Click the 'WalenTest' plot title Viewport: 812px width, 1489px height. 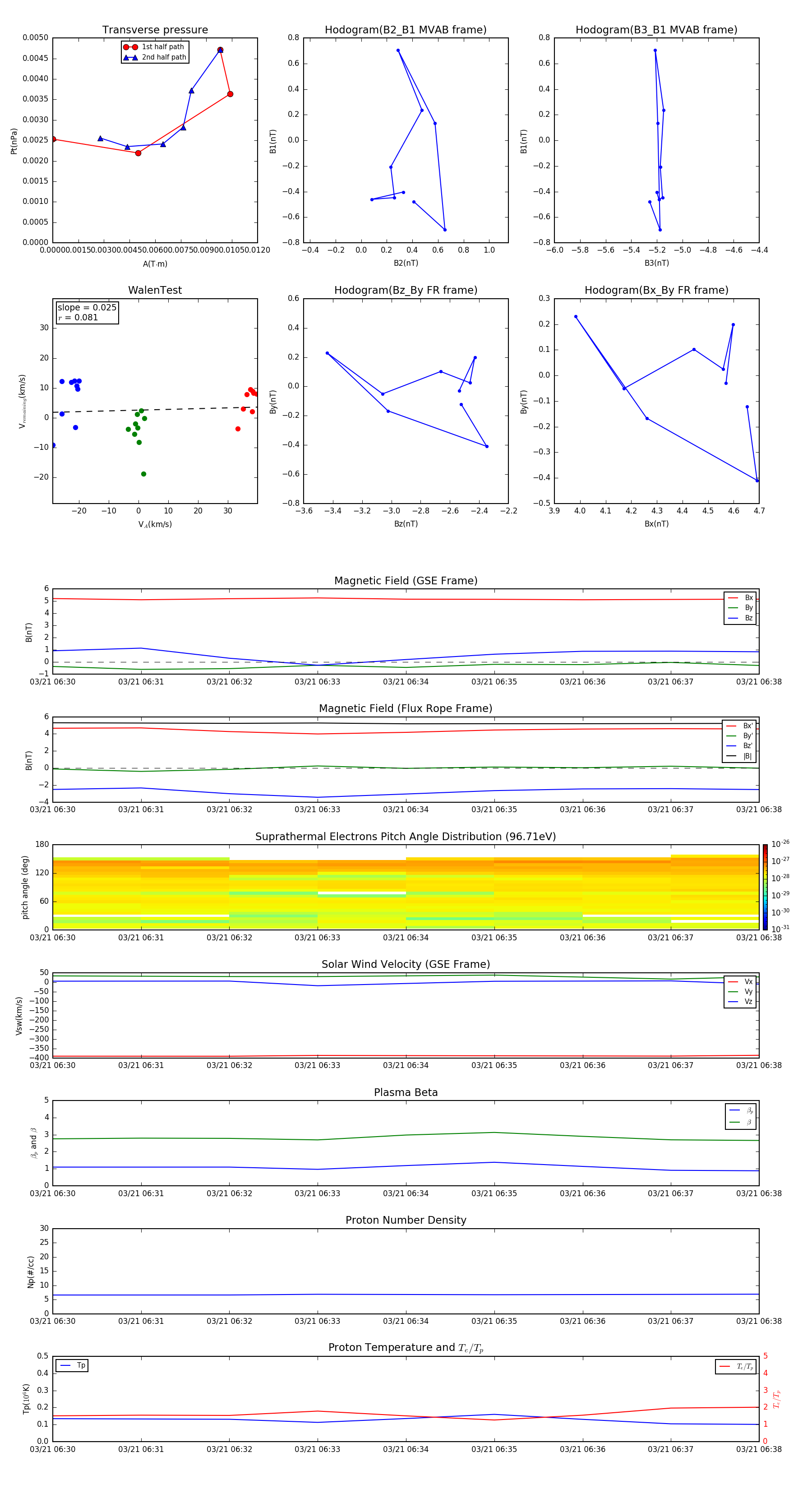[155, 290]
